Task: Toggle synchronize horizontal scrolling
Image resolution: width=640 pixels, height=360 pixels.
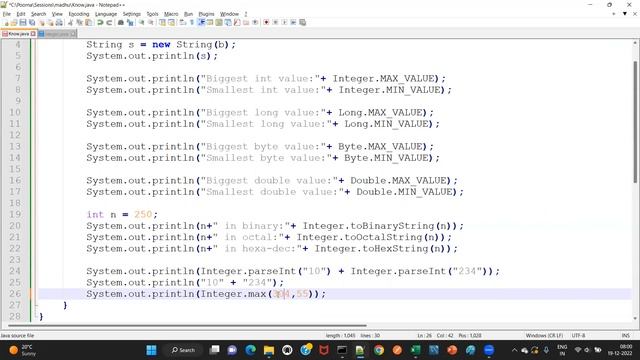Action: pyautogui.click(x=171, y=22)
